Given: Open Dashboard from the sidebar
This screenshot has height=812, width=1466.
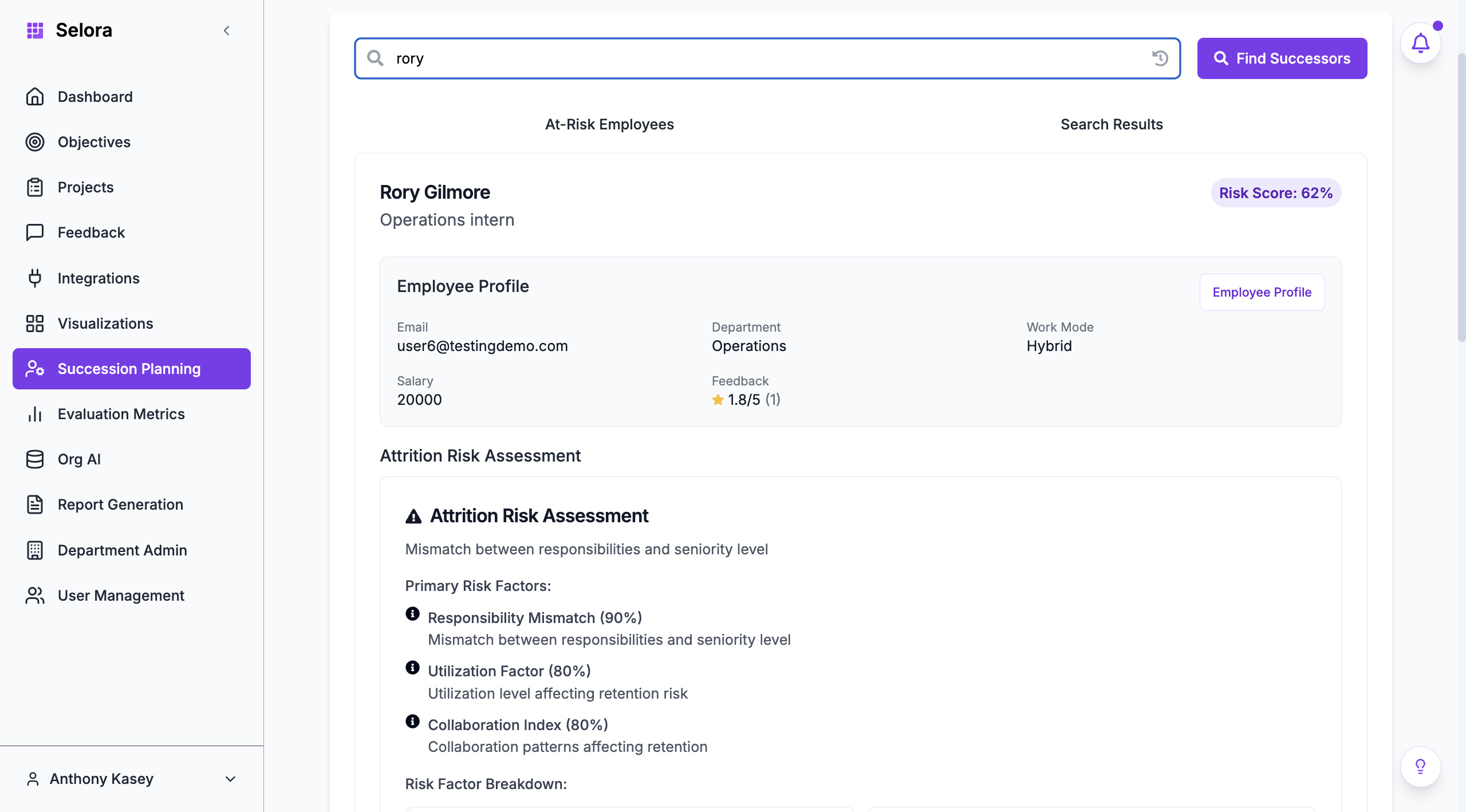Looking at the screenshot, I should 95,97.
